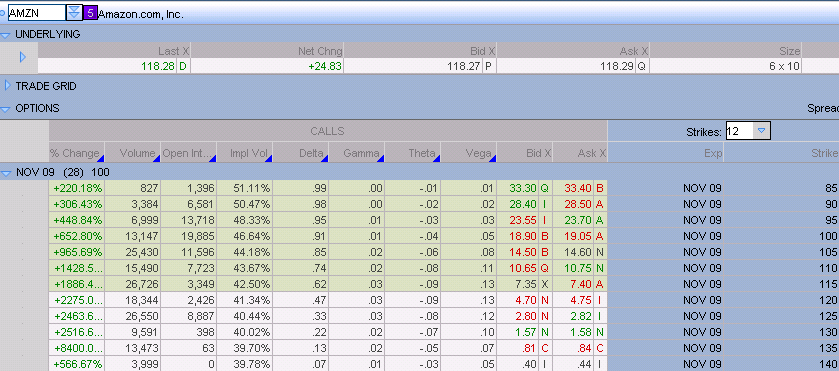Viewport: 839px width, 371px height.
Task: Click the size value 6 x 10
Action: coord(784,66)
